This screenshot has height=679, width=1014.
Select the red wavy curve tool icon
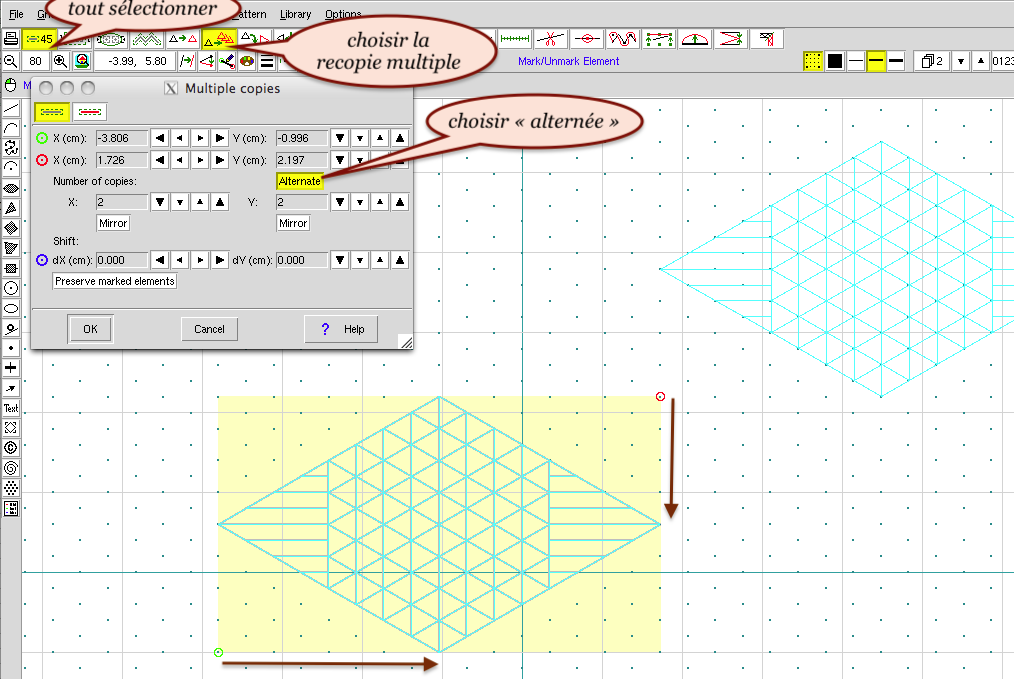click(x=622, y=39)
